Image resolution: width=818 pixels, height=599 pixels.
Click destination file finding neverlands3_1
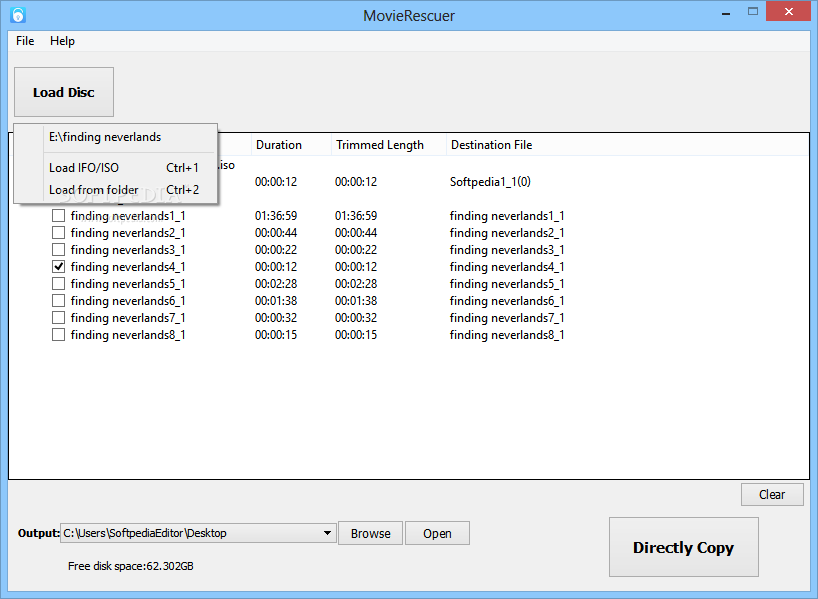coord(507,250)
